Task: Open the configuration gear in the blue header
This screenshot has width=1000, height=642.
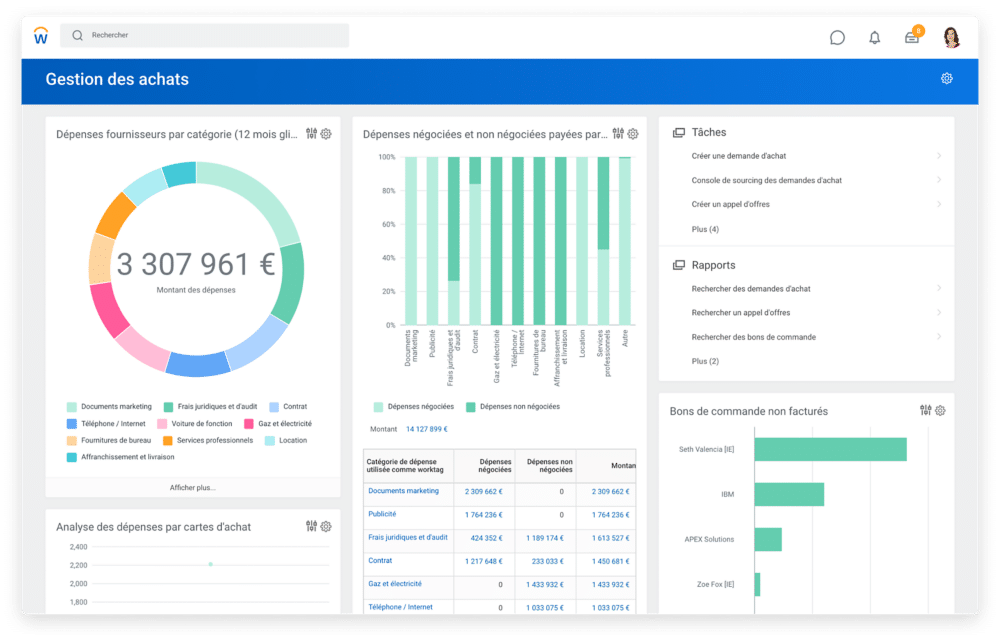Action: (946, 78)
